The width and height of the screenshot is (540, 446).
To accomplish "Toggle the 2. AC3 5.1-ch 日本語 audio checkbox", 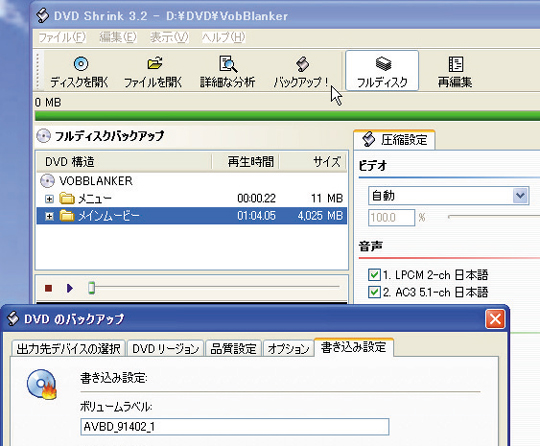I will coord(374,292).
